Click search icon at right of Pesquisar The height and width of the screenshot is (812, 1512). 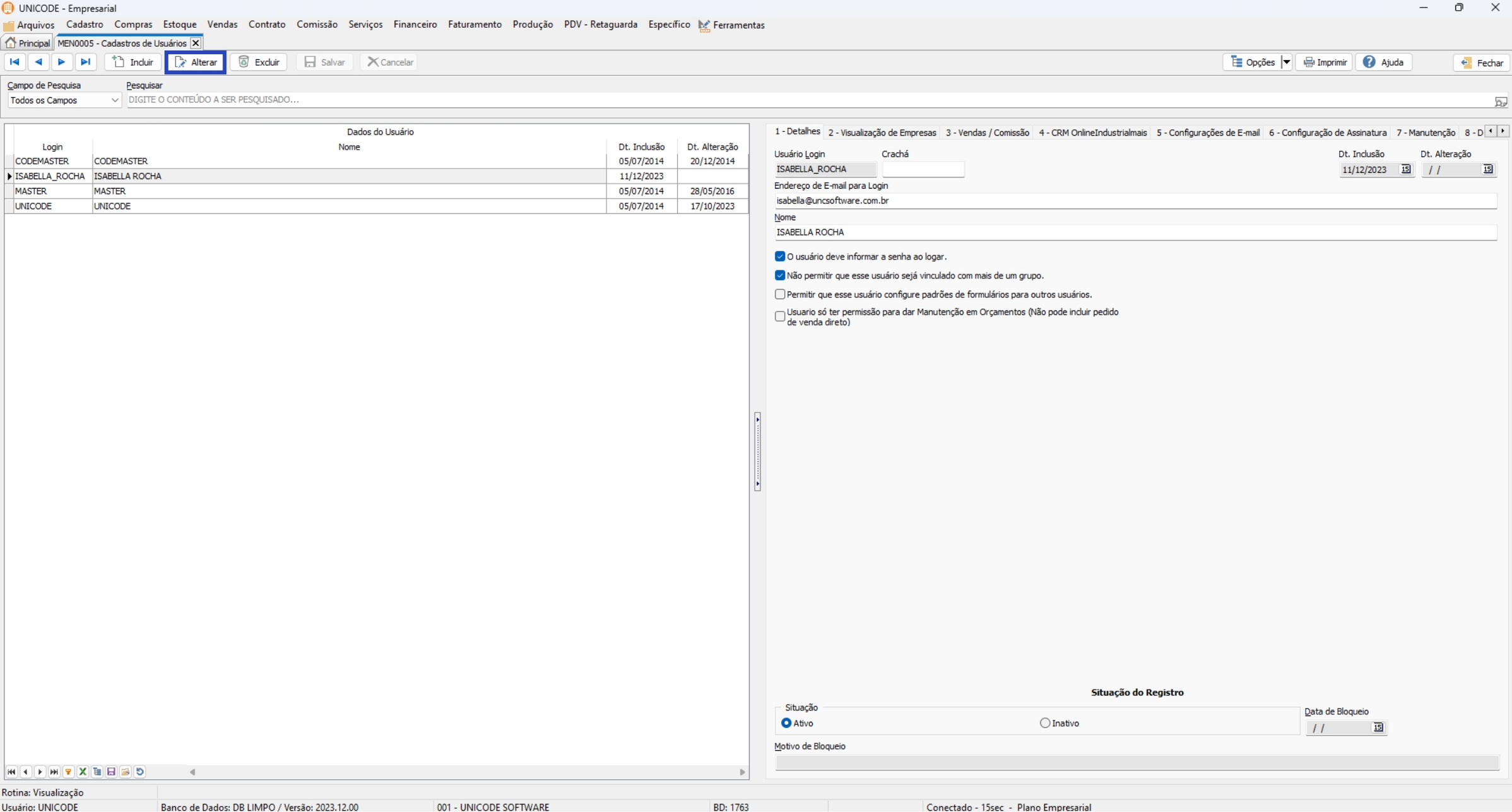[x=1500, y=101]
